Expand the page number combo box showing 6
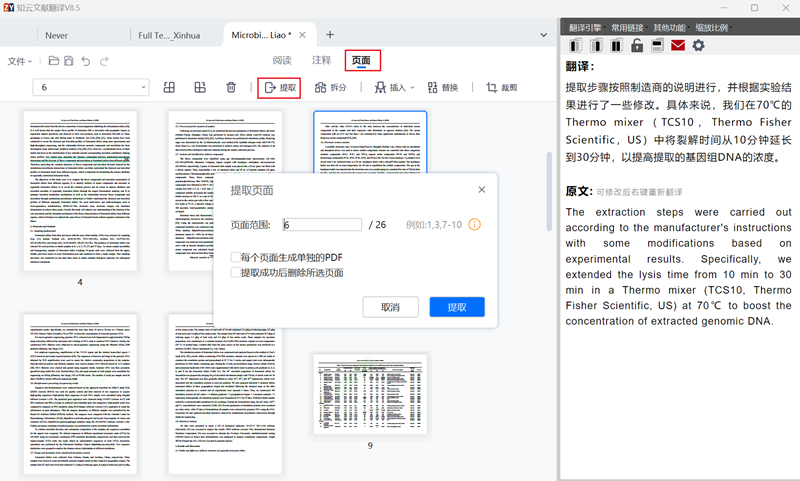 (143, 87)
